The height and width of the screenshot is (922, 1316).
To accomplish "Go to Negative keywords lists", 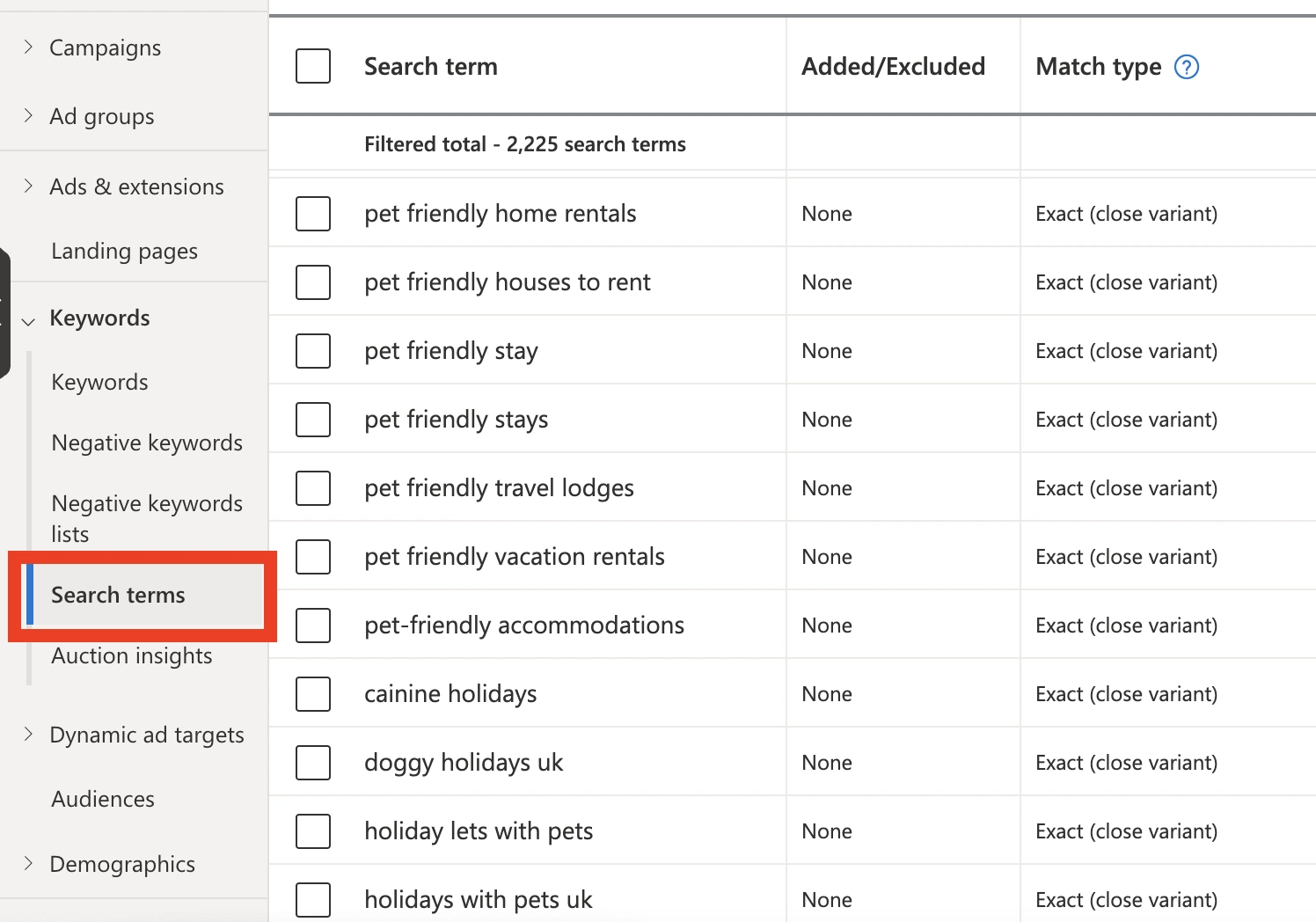I will [147, 518].
